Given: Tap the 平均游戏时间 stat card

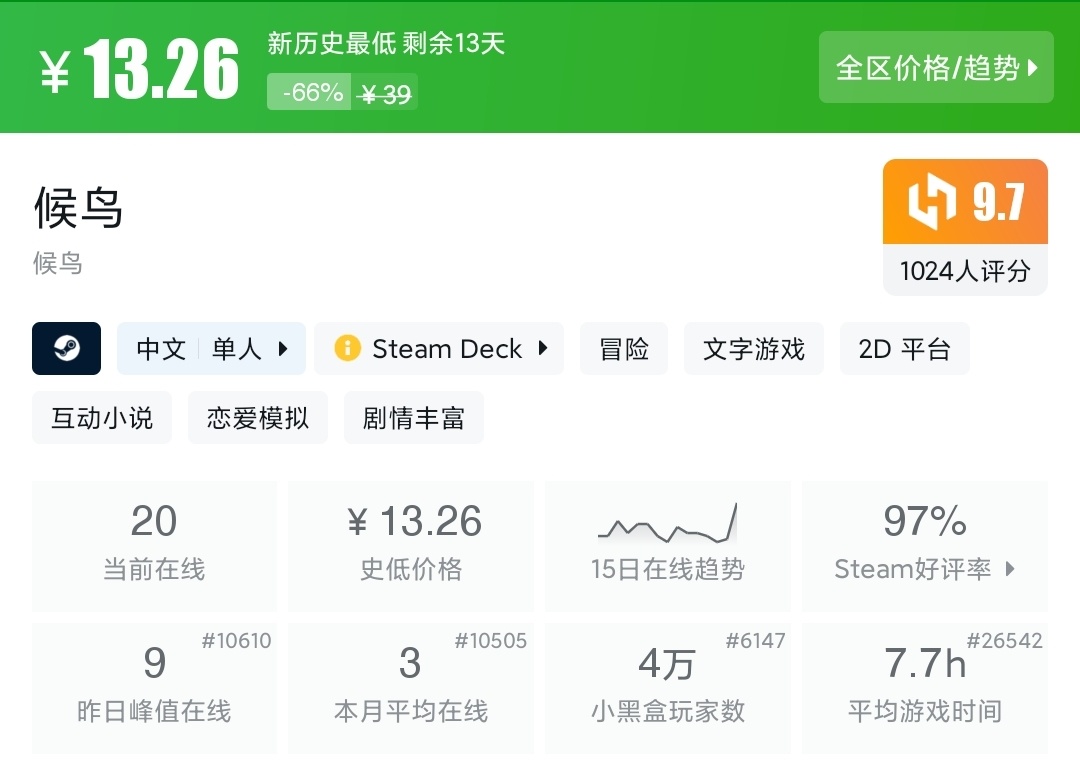Looking at the screenshot, I should 924,687.
